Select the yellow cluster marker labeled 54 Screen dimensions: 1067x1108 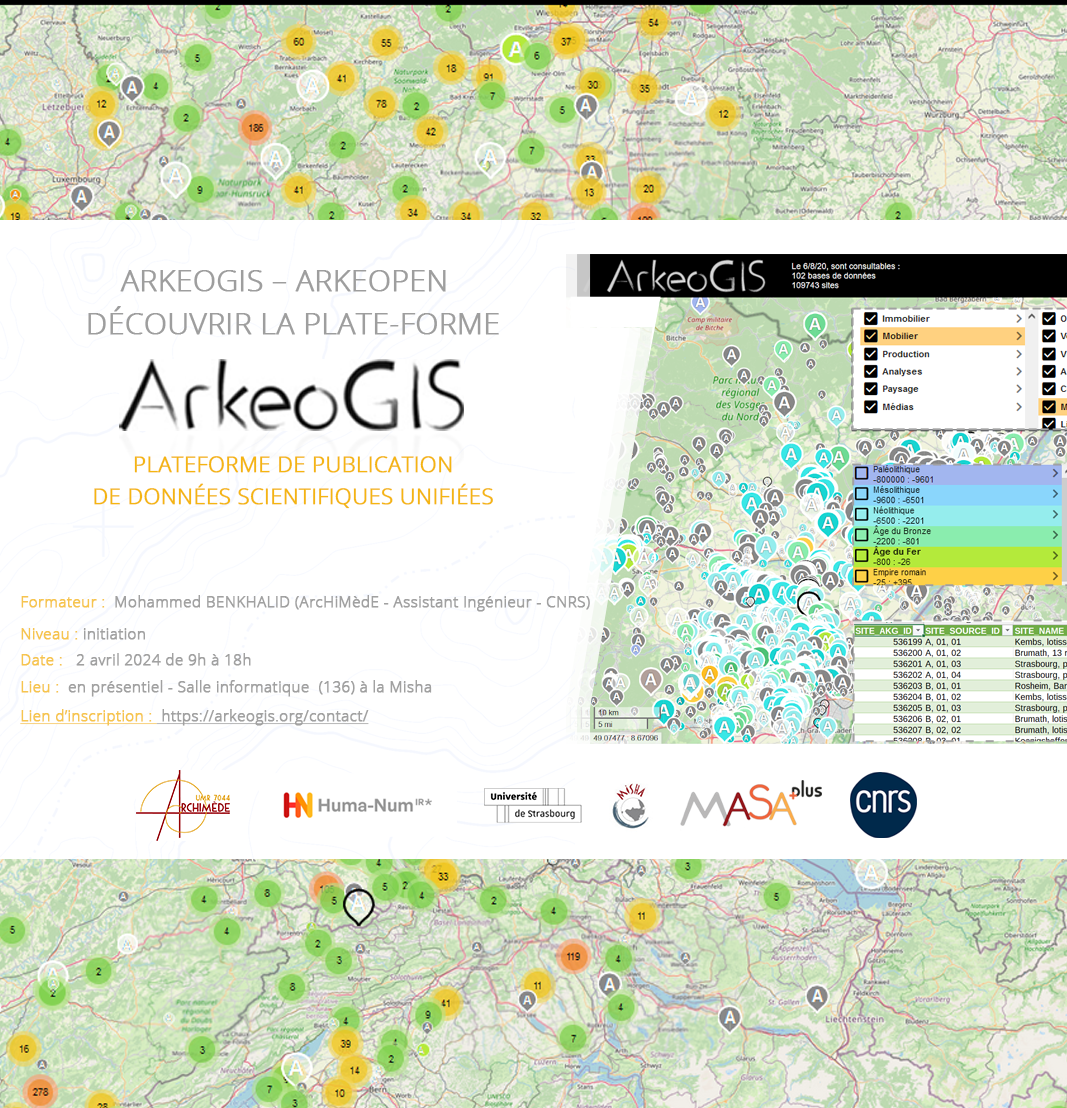click(654, 23)
